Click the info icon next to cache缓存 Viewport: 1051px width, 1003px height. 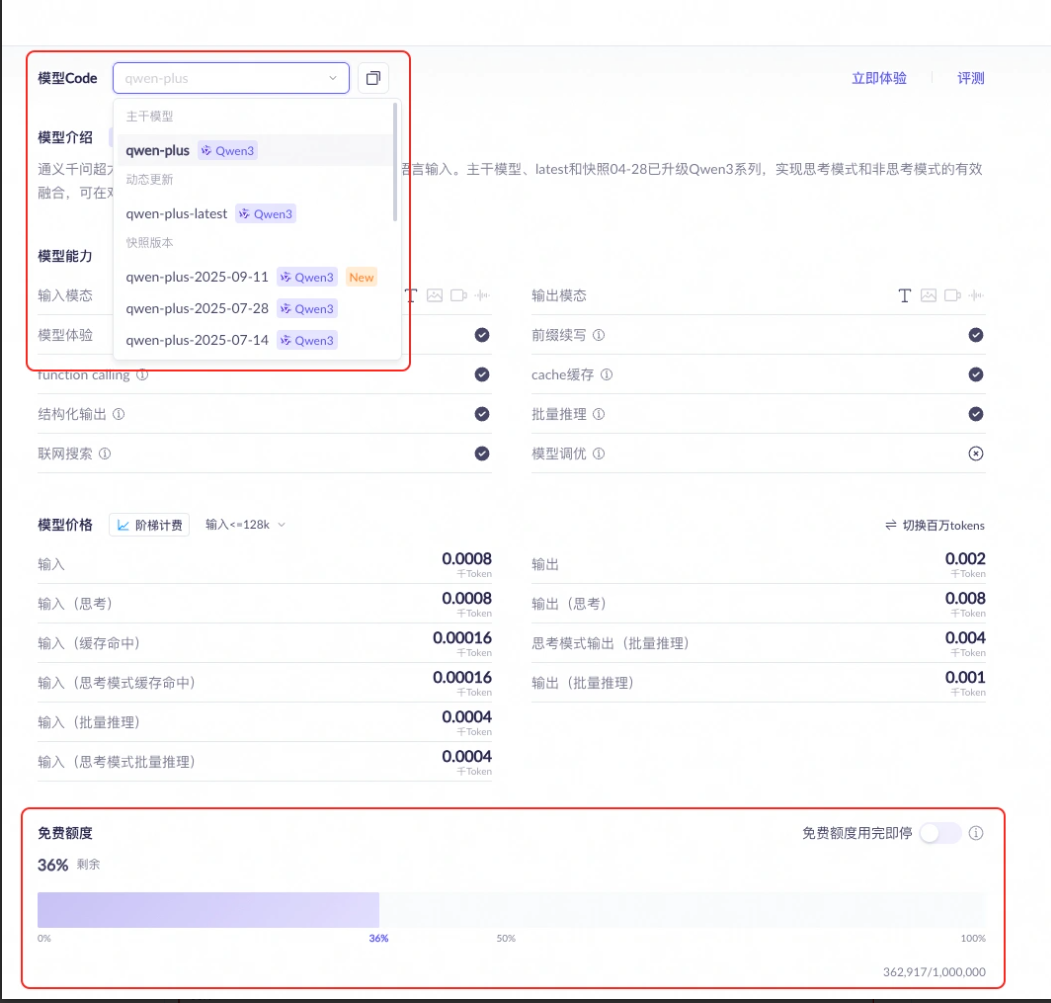(607, 374)
